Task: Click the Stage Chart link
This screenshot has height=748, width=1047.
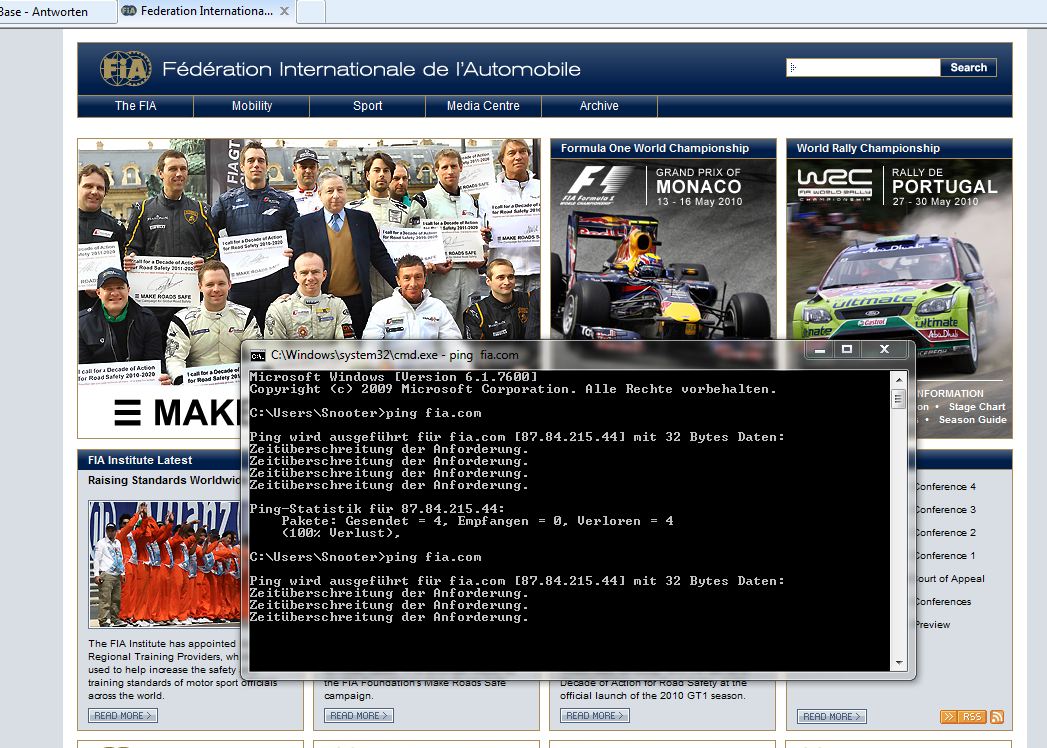Action: (976, 407)
